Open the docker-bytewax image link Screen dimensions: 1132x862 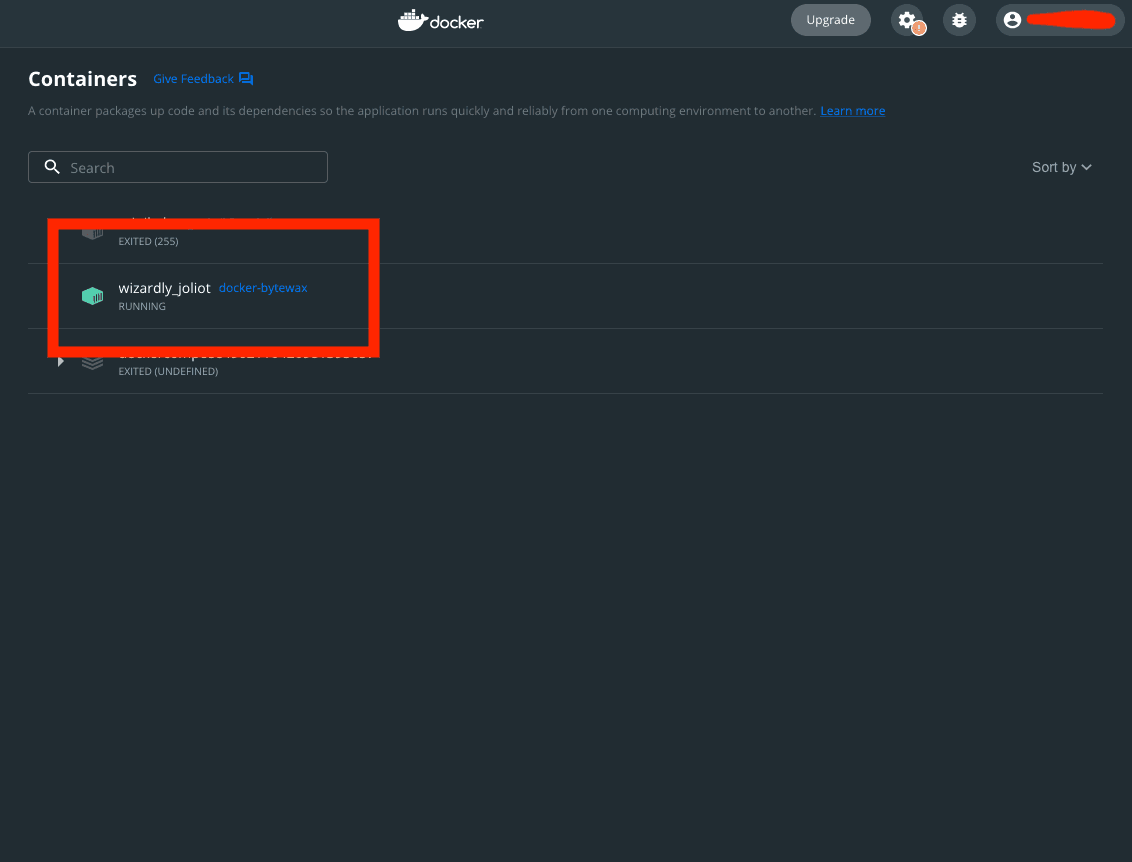tap(263, 288)
